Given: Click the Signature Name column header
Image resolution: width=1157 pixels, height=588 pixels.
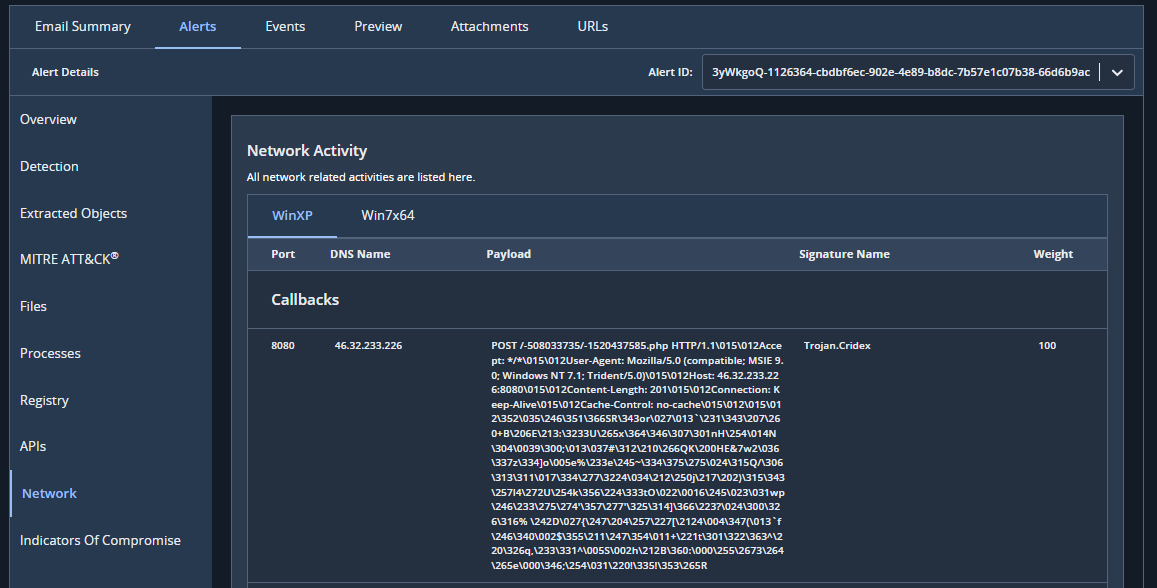Looking at the screenshot, I should (844, 254).
